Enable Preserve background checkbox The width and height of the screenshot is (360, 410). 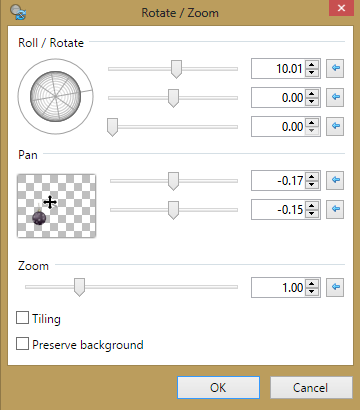point(22,343)
